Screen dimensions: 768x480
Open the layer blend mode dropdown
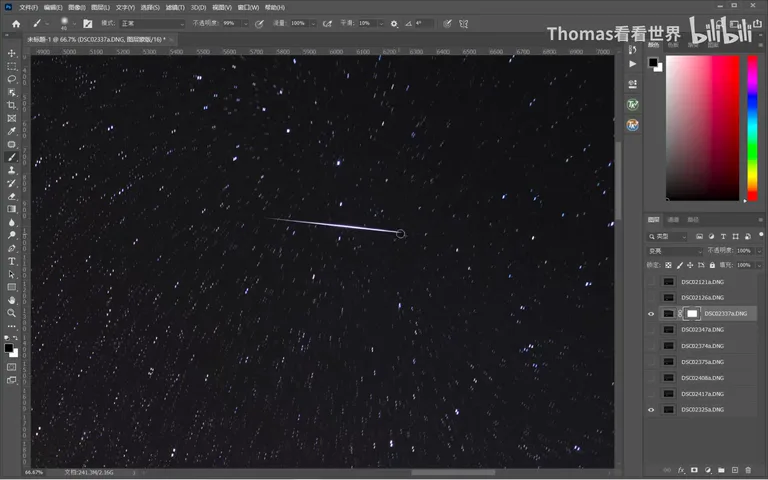[x=674, y=251]
